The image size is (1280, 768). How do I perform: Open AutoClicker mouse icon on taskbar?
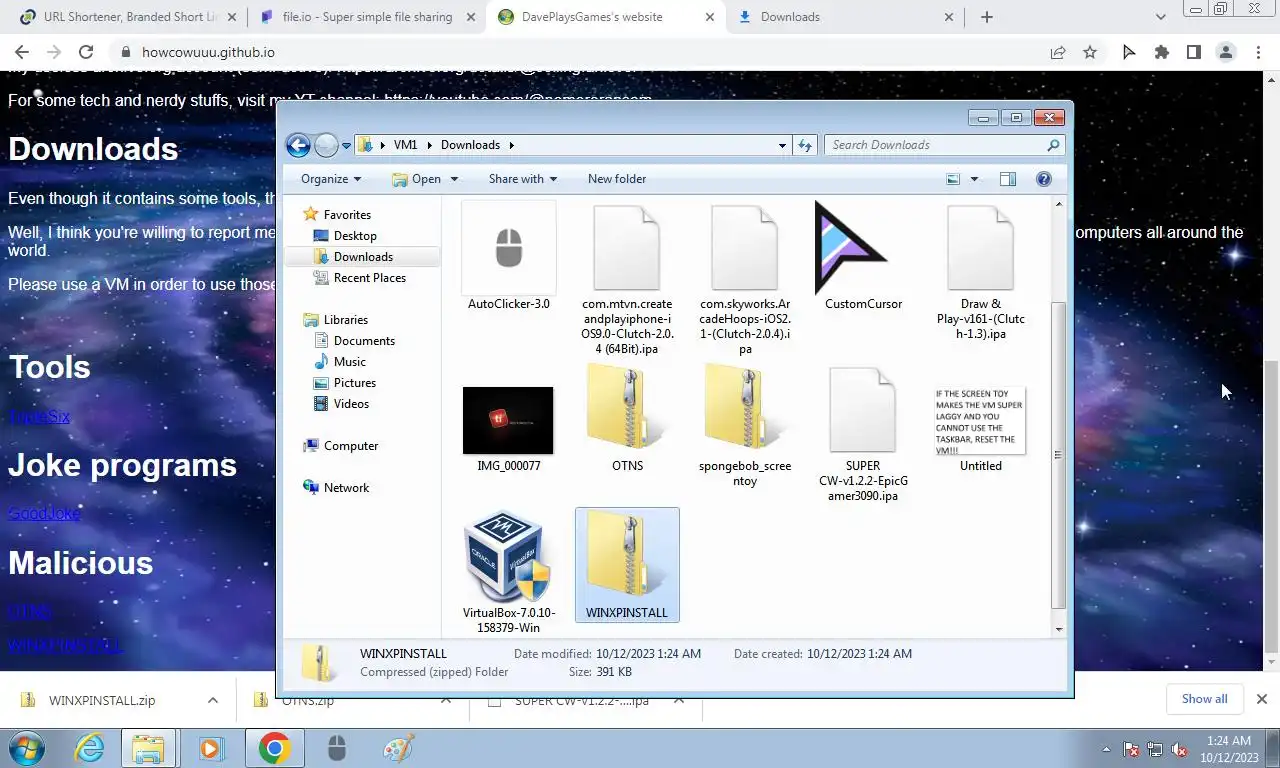tap(337, 748)
